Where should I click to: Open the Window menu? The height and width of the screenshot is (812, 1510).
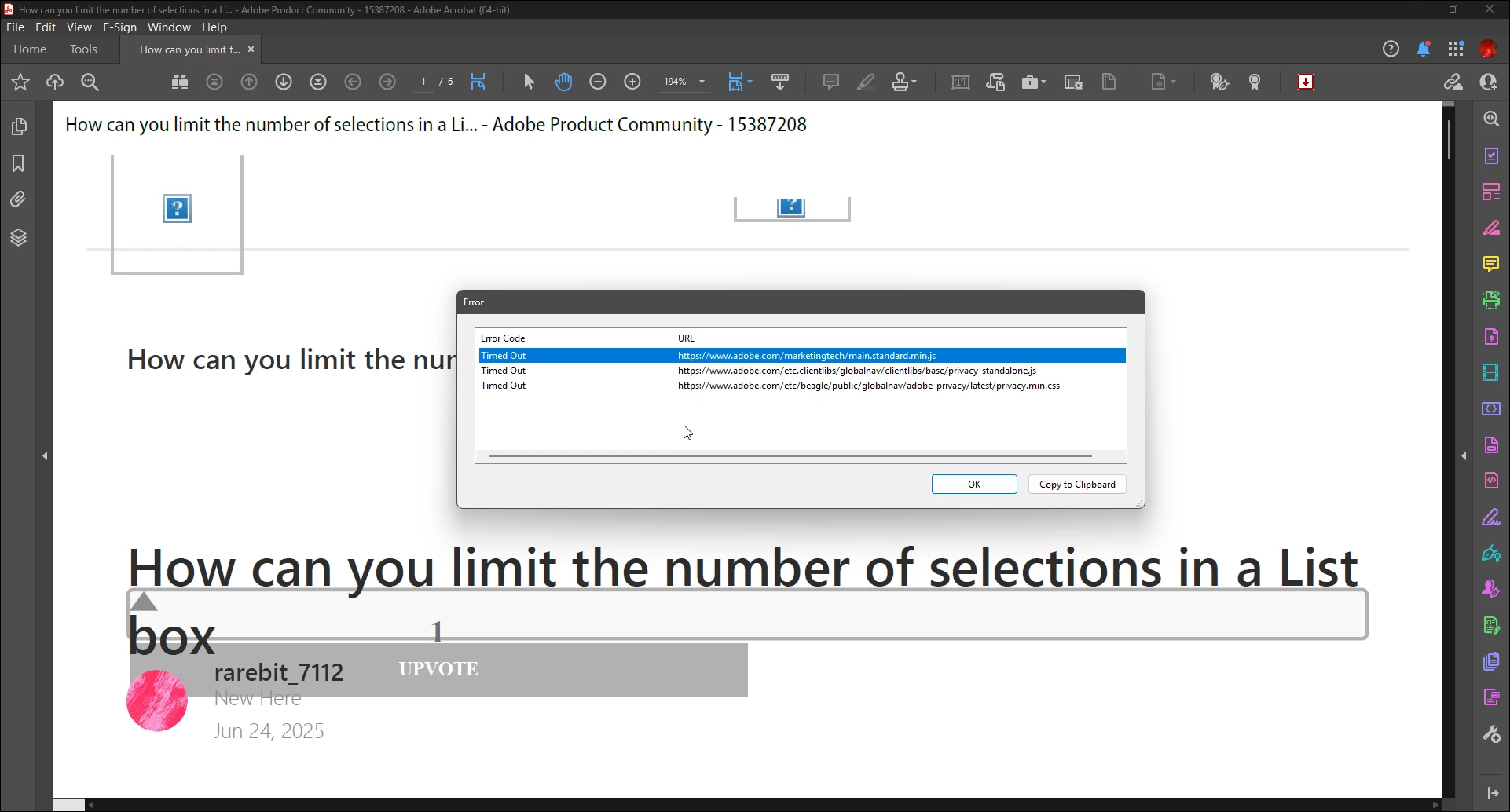tap(169, 27)
